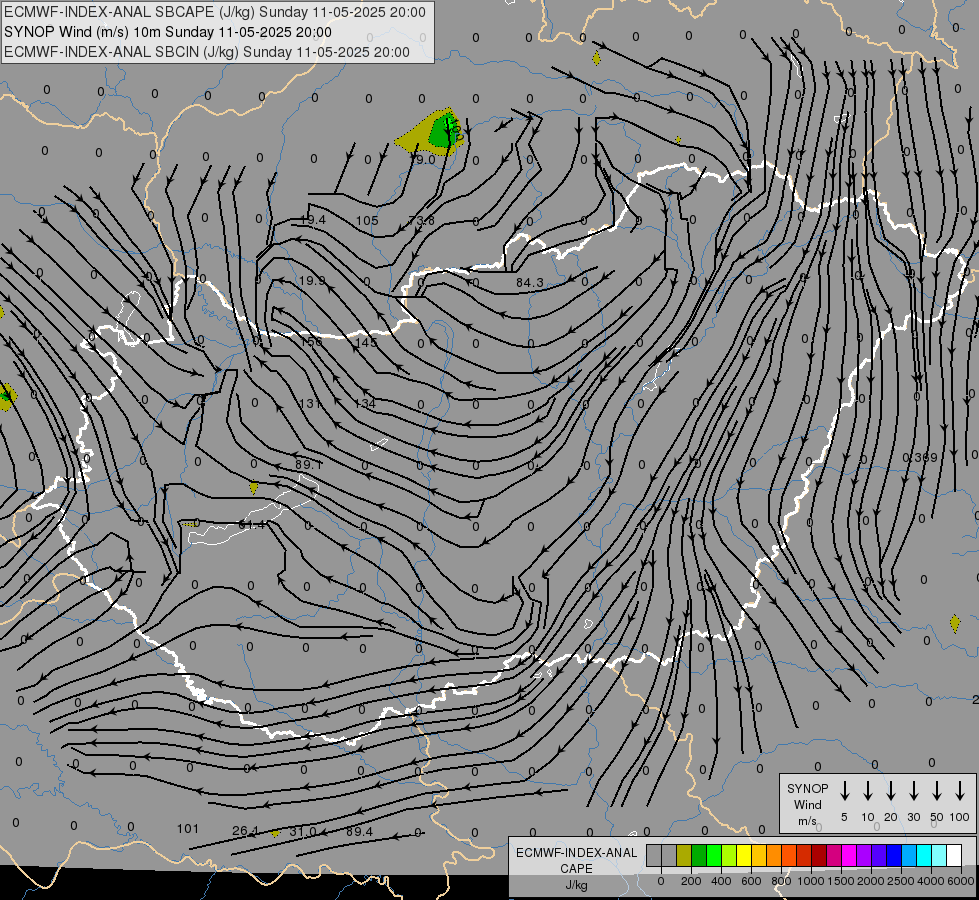979x900 pixels.
Task: Click the 0.369 value on the map
Action: [x=920, y=458]
